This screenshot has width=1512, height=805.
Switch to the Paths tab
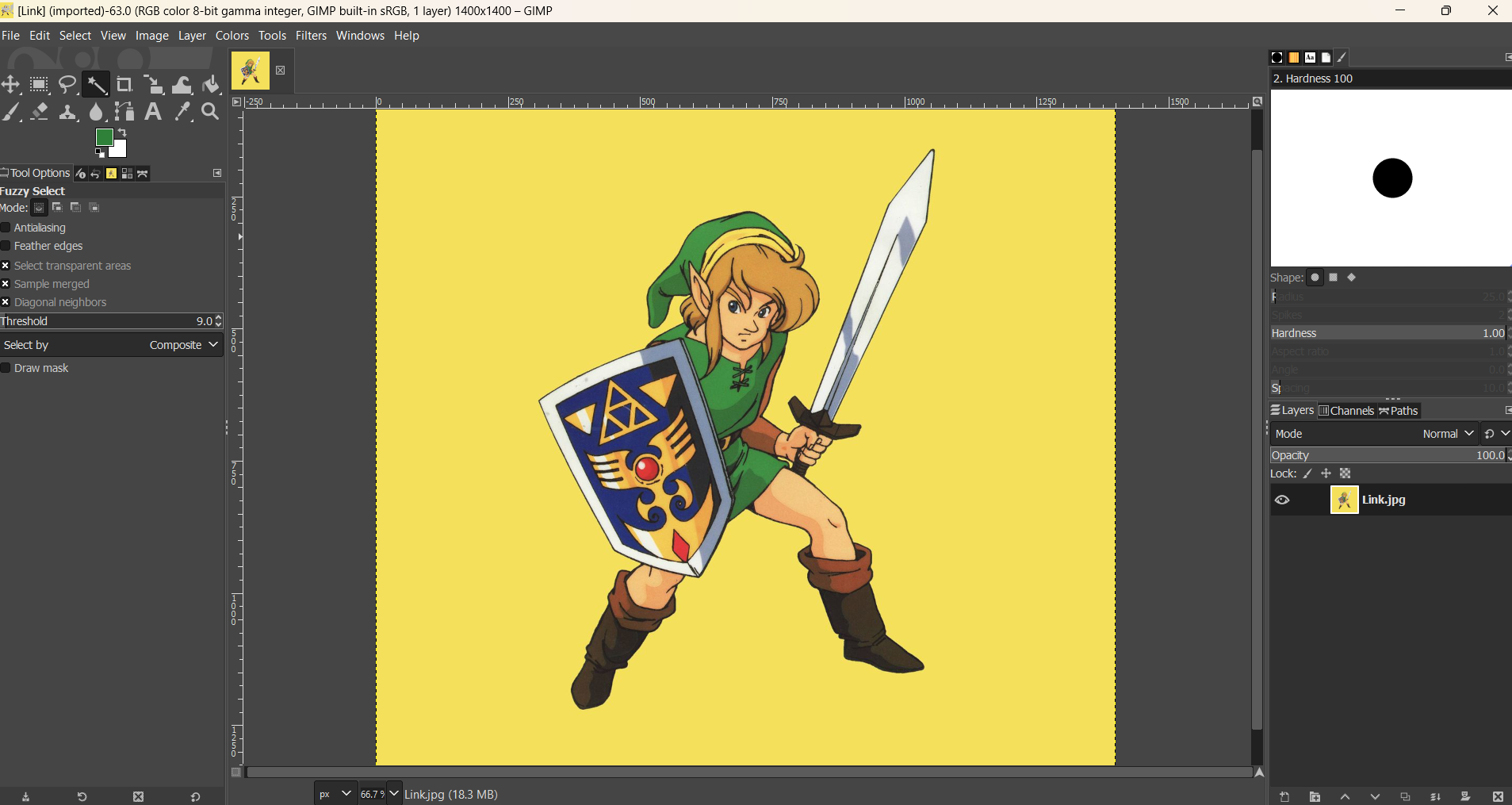coord(1399,411)
